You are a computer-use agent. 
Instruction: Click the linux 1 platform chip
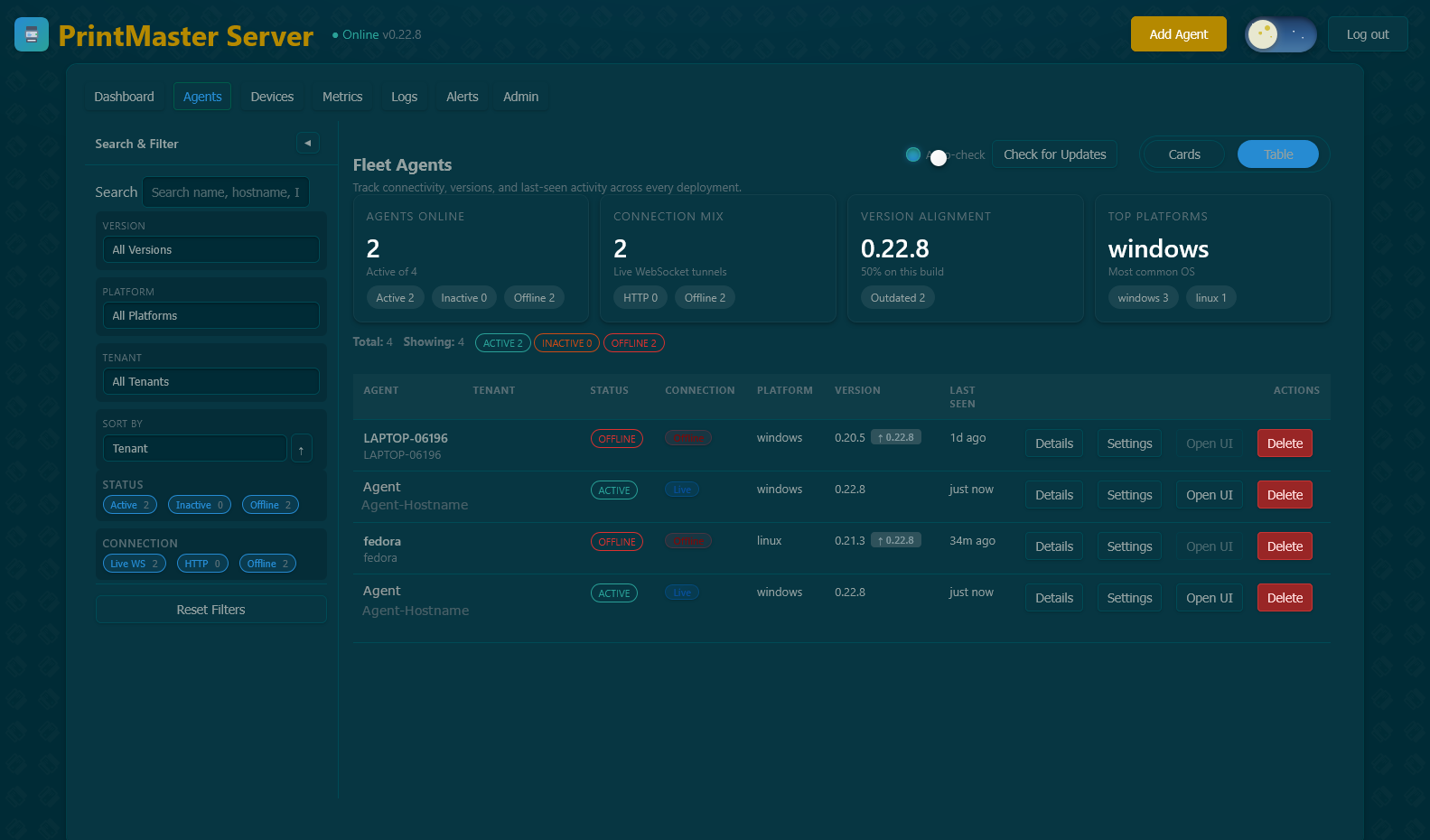pos(1211,298)
